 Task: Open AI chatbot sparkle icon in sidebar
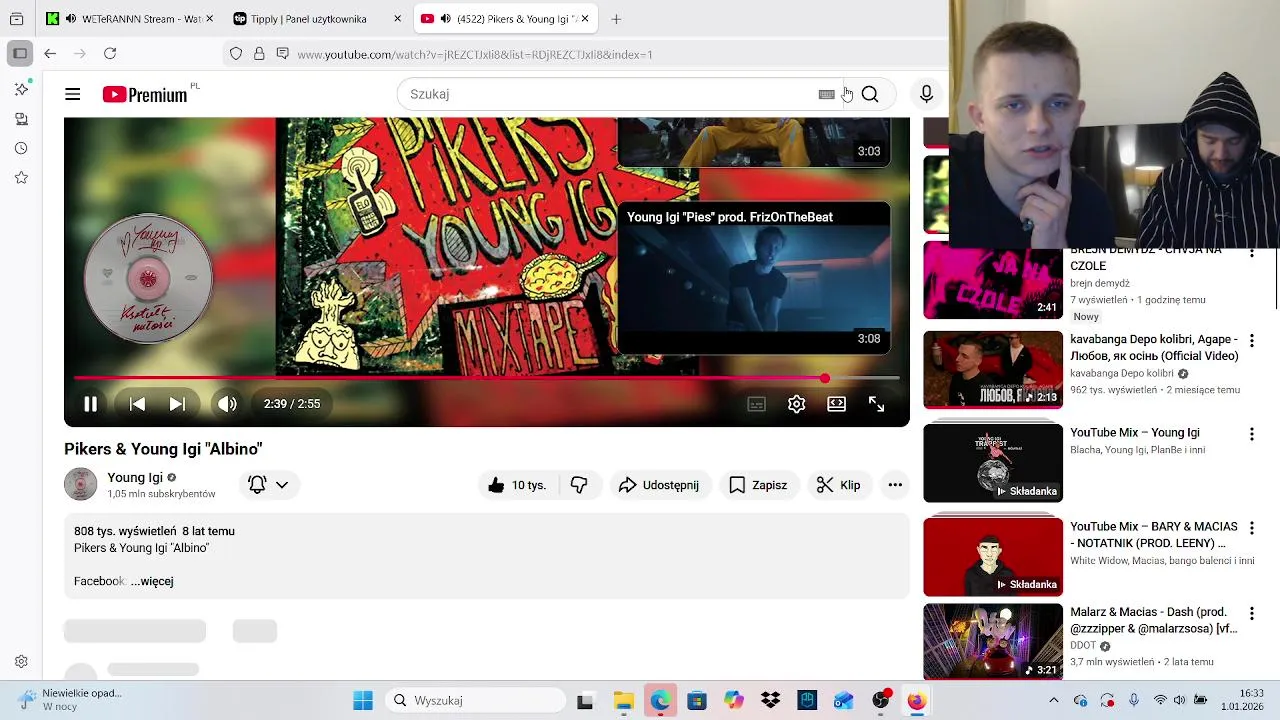click(21, 89)
